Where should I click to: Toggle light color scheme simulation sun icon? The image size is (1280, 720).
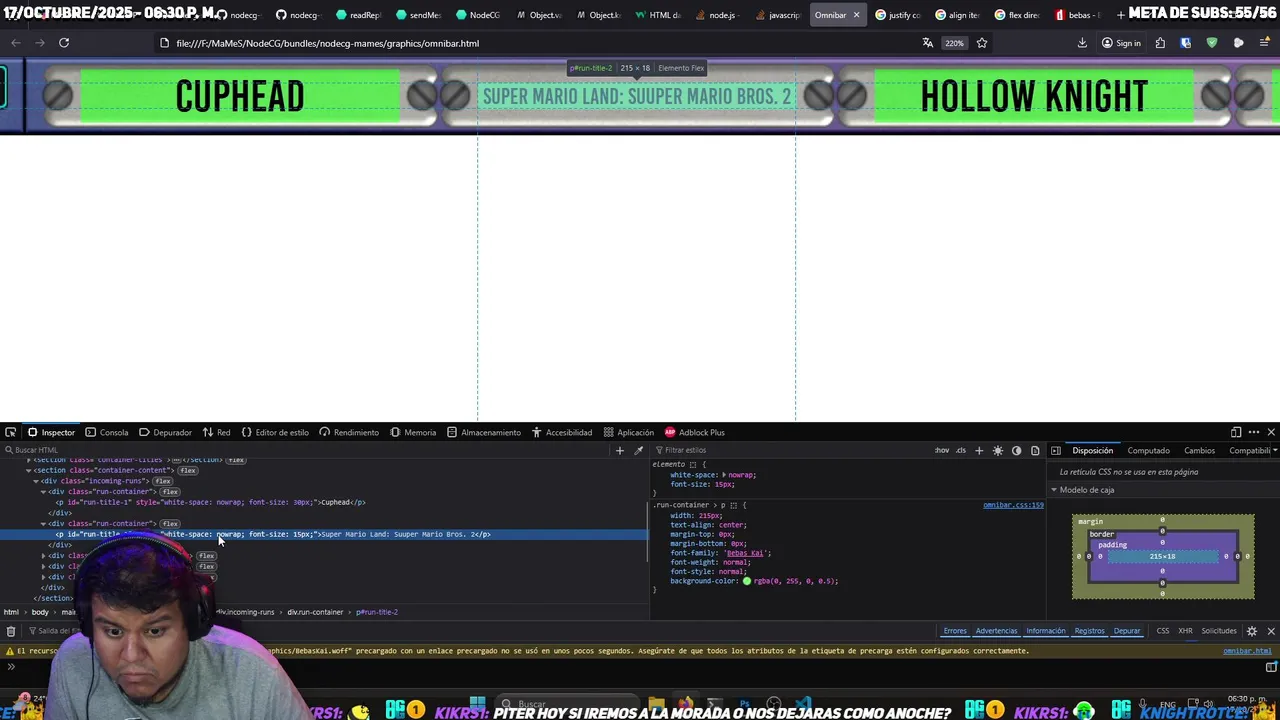pos(998,450)
